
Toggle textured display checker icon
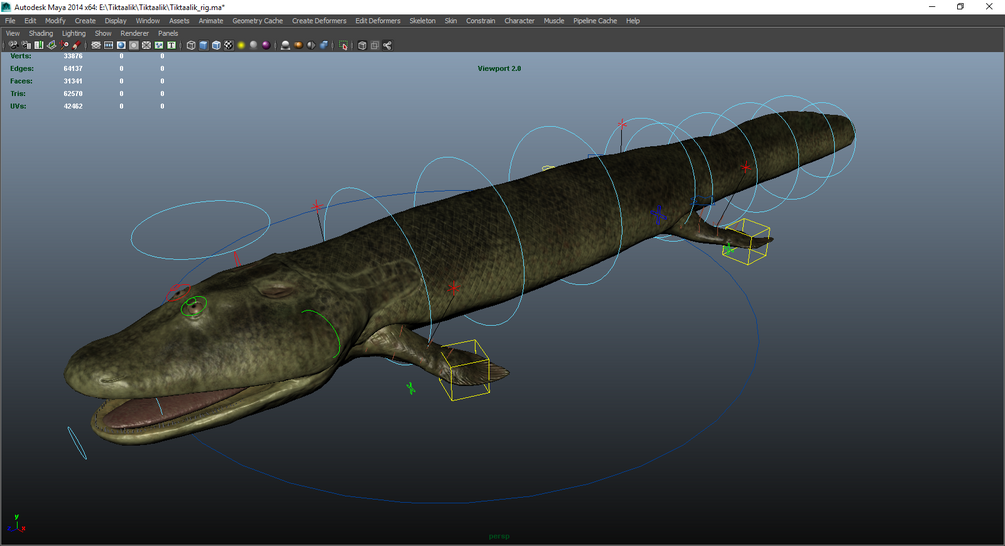click(229, 46)
